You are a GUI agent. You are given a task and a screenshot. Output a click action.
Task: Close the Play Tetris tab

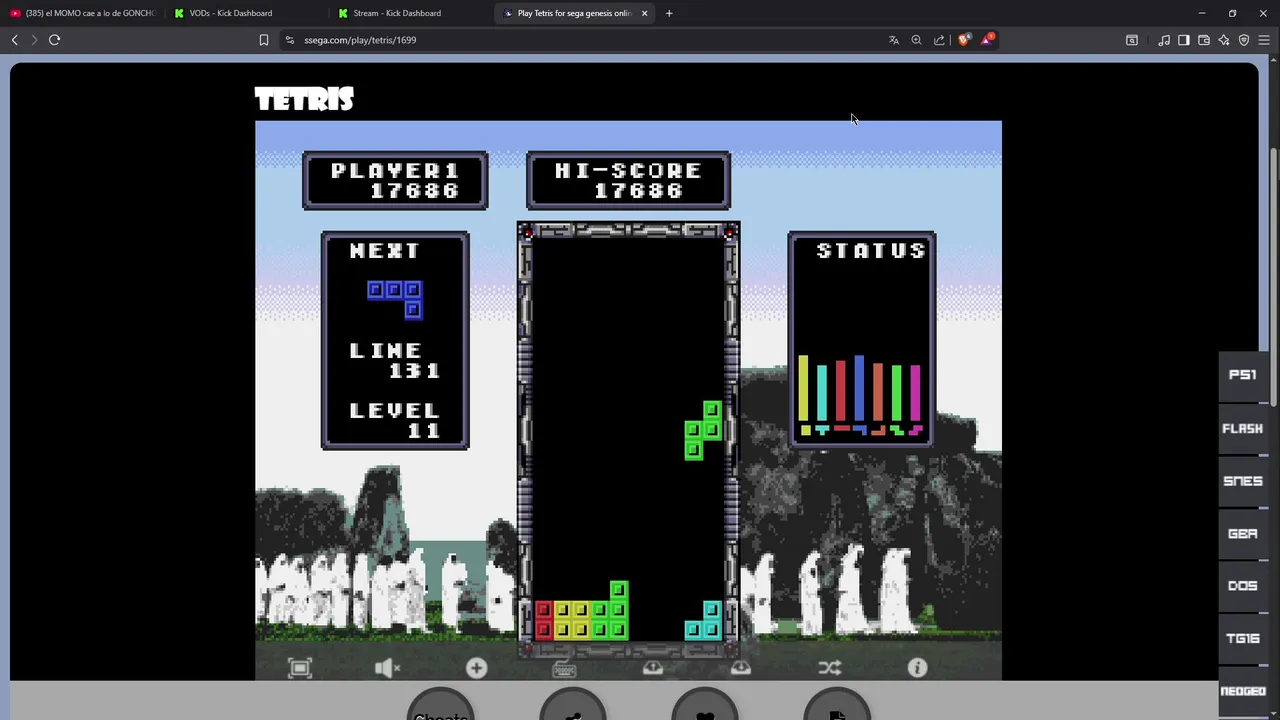(x=644, y=13)
